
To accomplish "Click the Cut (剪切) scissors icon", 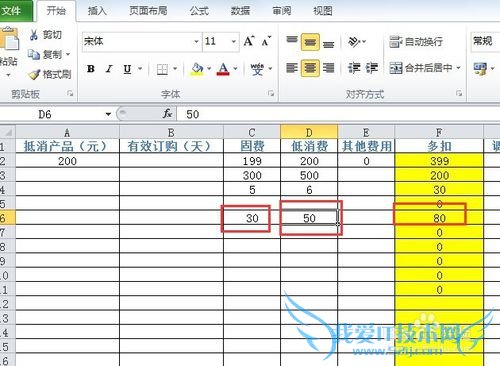I will 34,35.
